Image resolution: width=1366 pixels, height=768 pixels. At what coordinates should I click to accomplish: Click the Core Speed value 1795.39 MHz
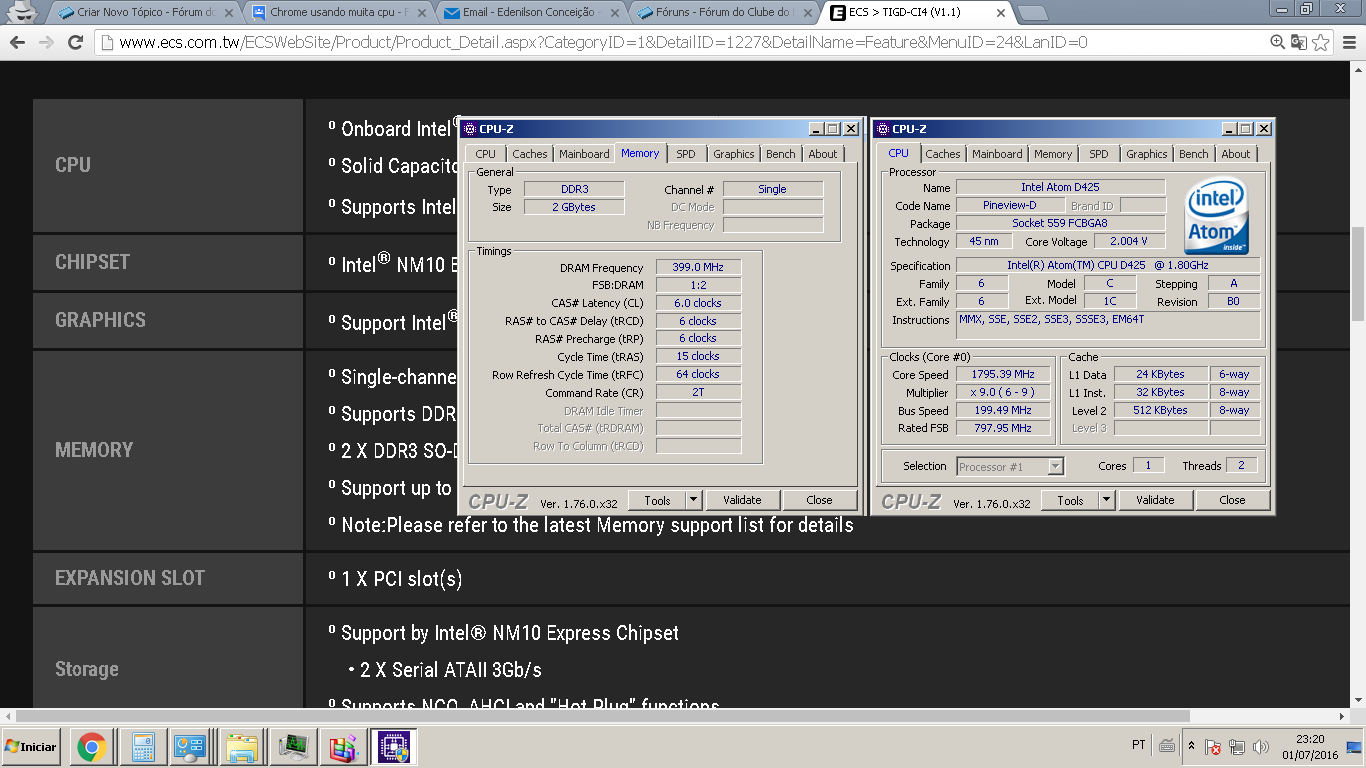tap(1002, 374)
